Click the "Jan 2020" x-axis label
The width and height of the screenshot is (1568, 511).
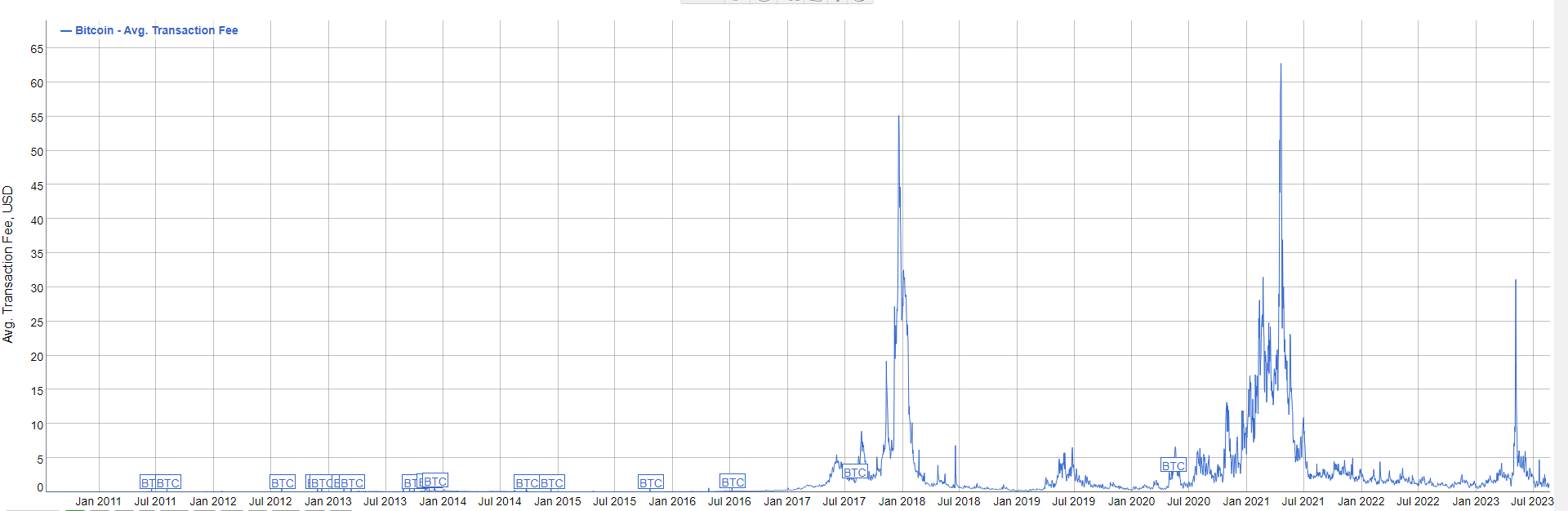pos(1131,501)
